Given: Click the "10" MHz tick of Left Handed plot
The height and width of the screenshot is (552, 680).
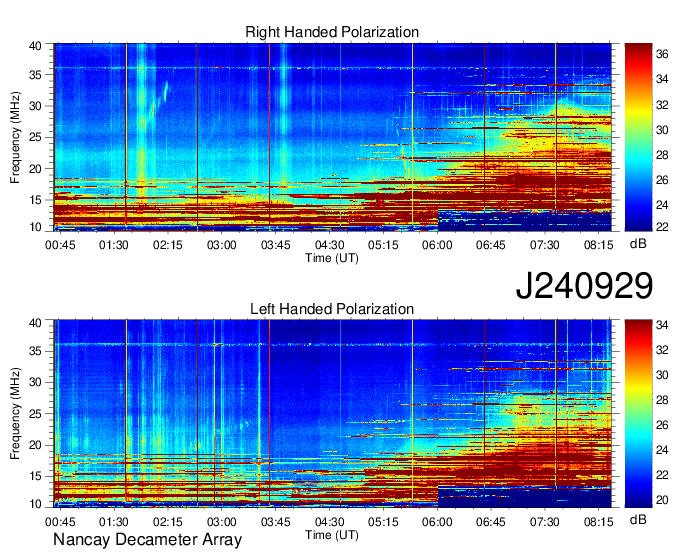Looking at the screenshot, I should click(x=35, y=503).
